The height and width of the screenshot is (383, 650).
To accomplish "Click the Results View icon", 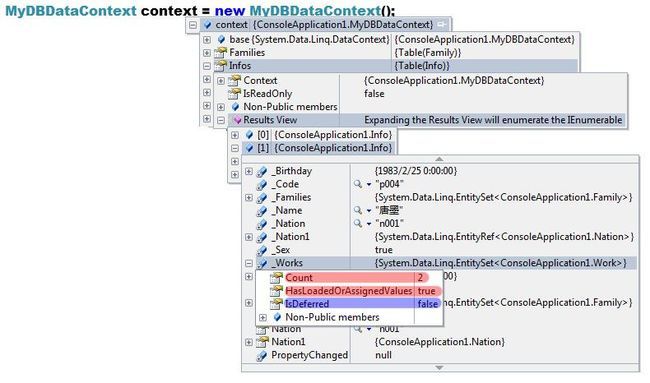I will (x=237, y=120).
